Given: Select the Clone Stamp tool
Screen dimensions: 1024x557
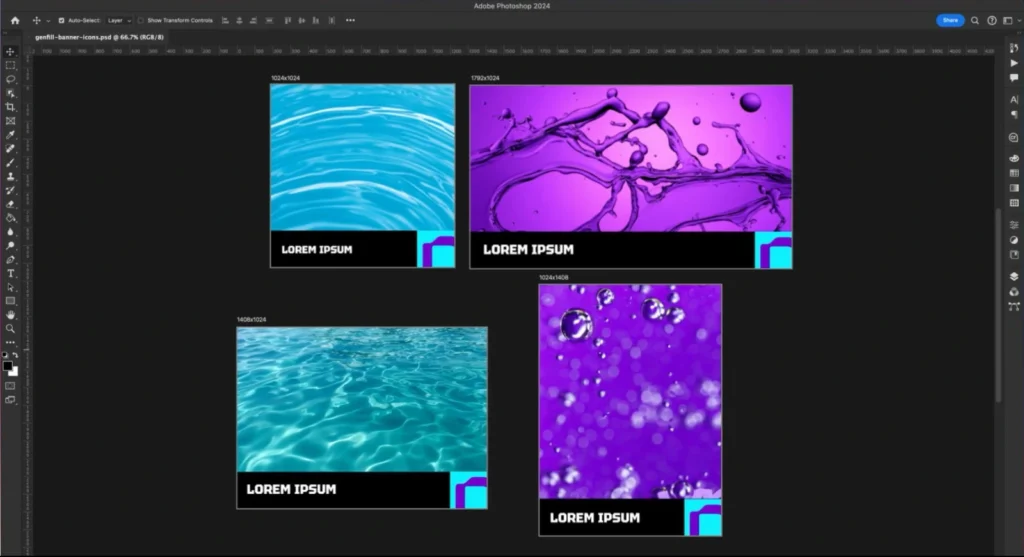Looking at the screenshot, I should coord(10,176).
